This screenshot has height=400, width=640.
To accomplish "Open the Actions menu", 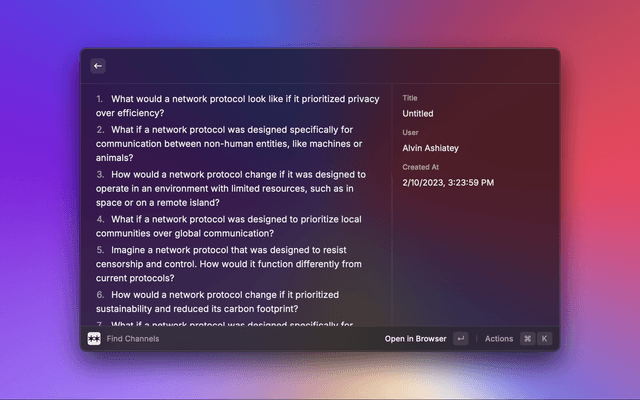I will pyautogui.click(x=498, y=339).
